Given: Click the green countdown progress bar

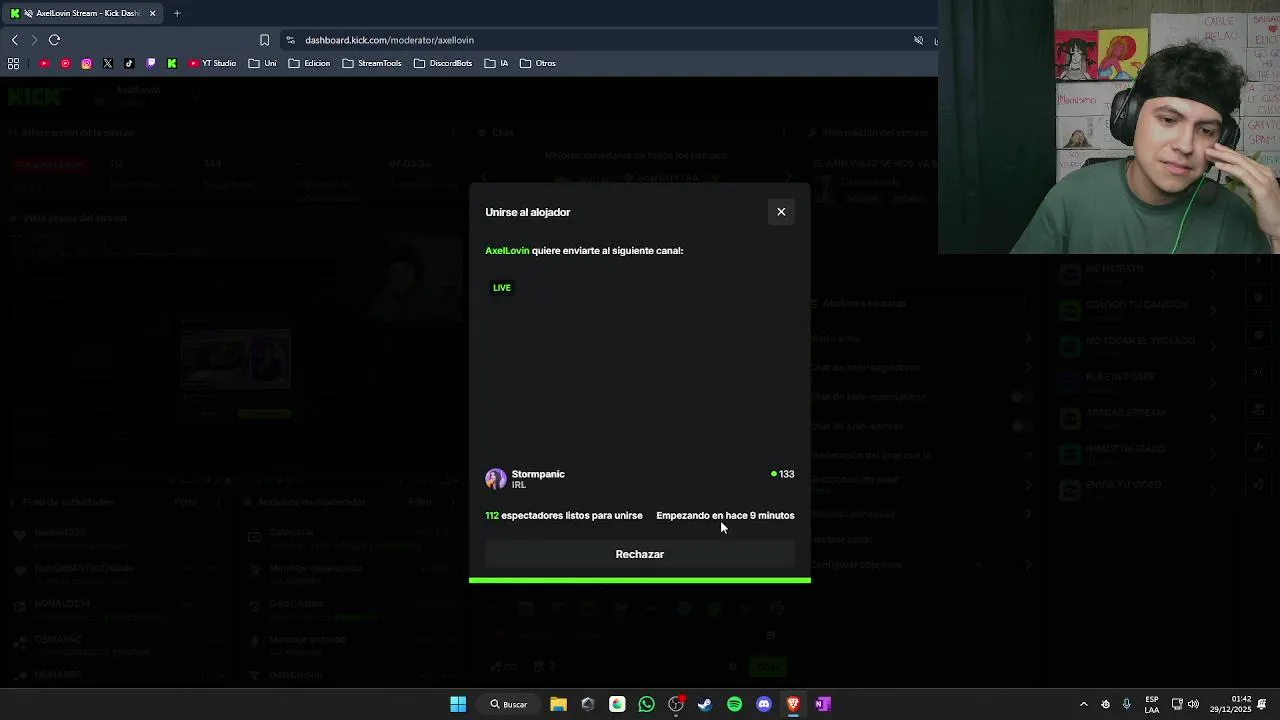Looking at the screenshot, I should (x=640, y=580).
